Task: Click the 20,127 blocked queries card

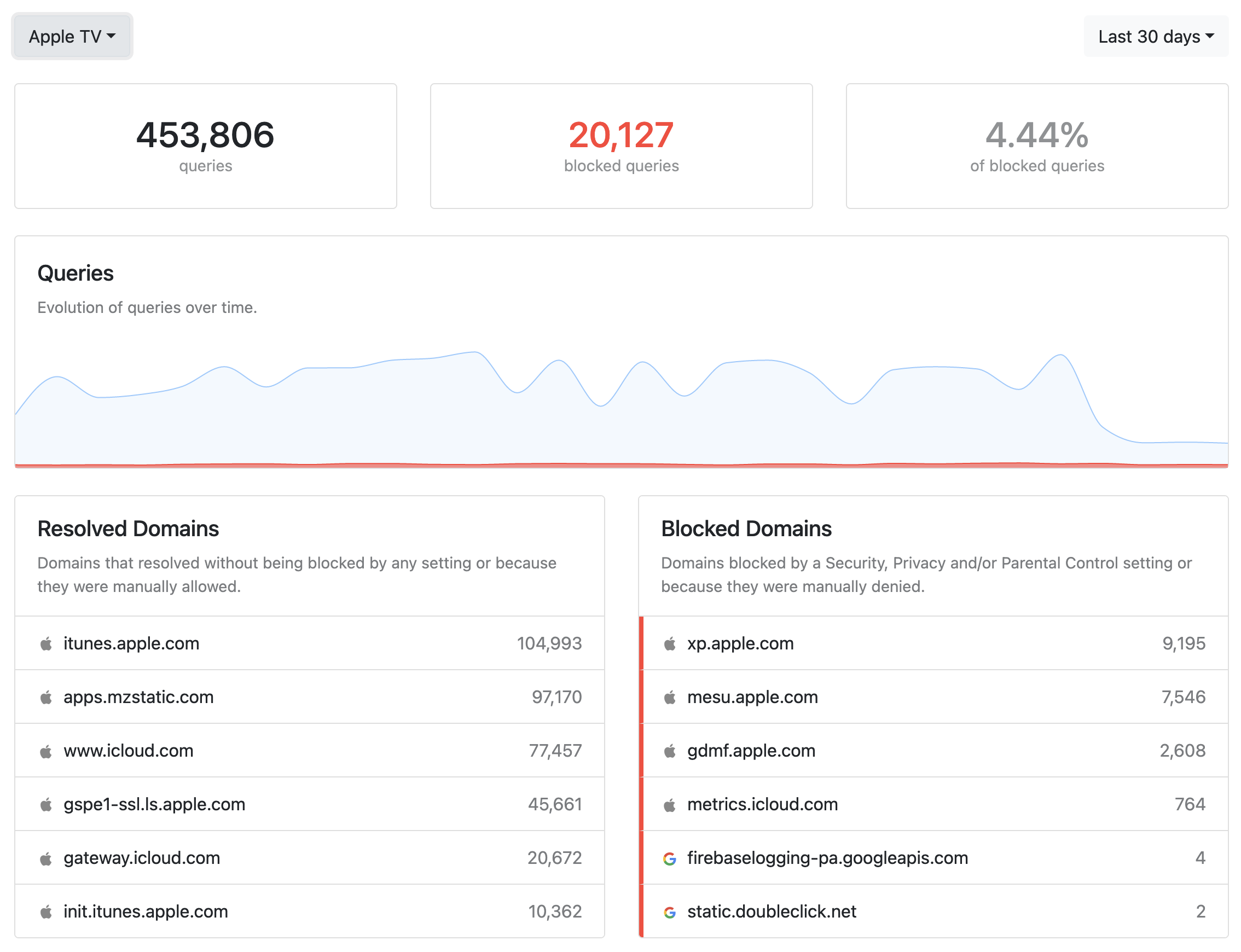Action: [x=621, y=146]
